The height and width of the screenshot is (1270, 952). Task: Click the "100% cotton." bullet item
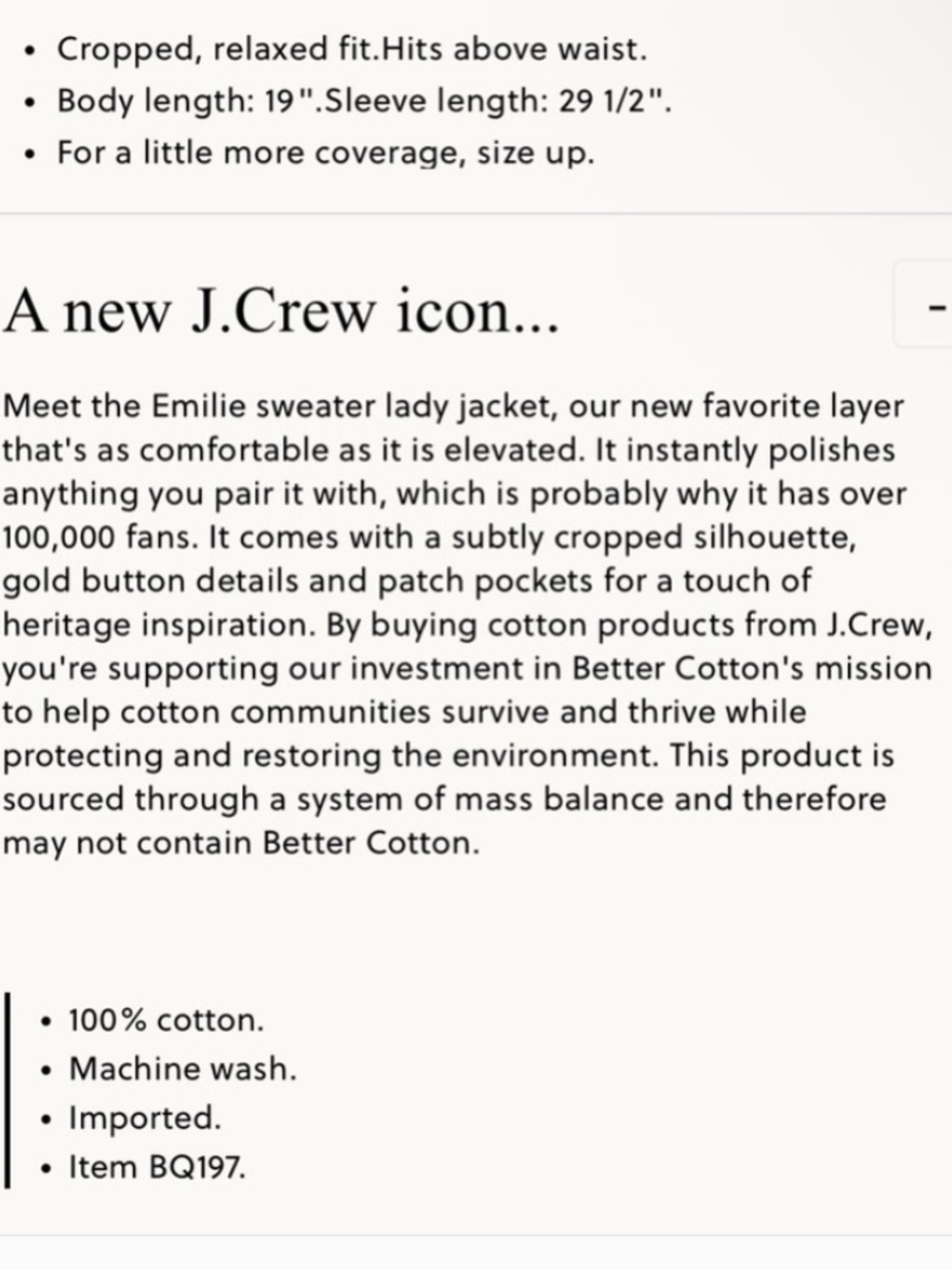click(166, 1020)
